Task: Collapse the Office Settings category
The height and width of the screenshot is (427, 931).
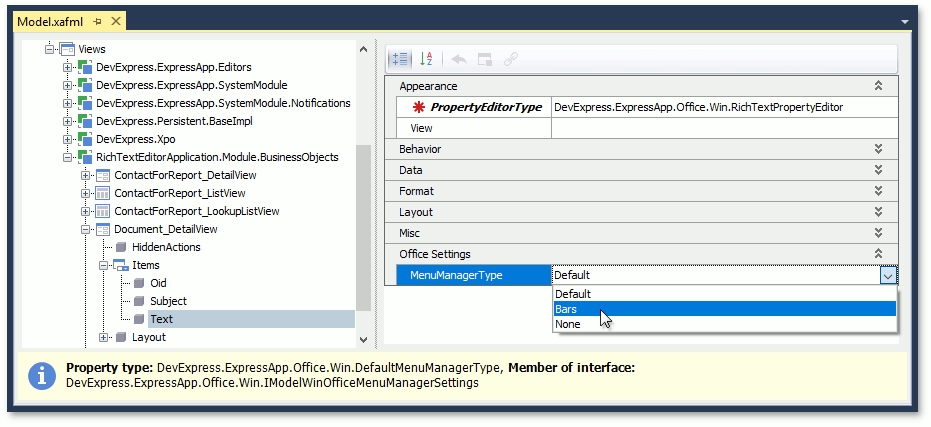Action: (x=879, y=254)
